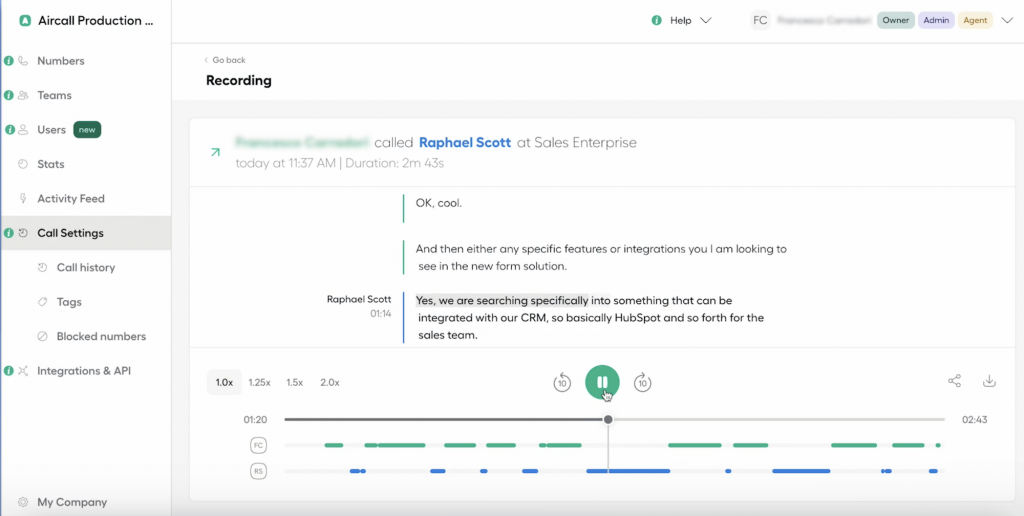Expand the Call Settings sidebar section
The width and height of the screenshot is (1024, 516).
[70, 233]
